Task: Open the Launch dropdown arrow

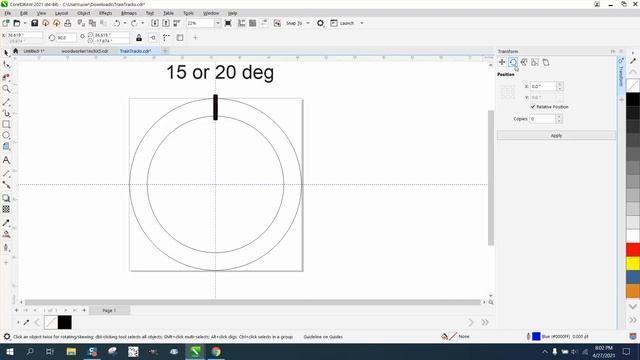Action: [x=362, y=23]
